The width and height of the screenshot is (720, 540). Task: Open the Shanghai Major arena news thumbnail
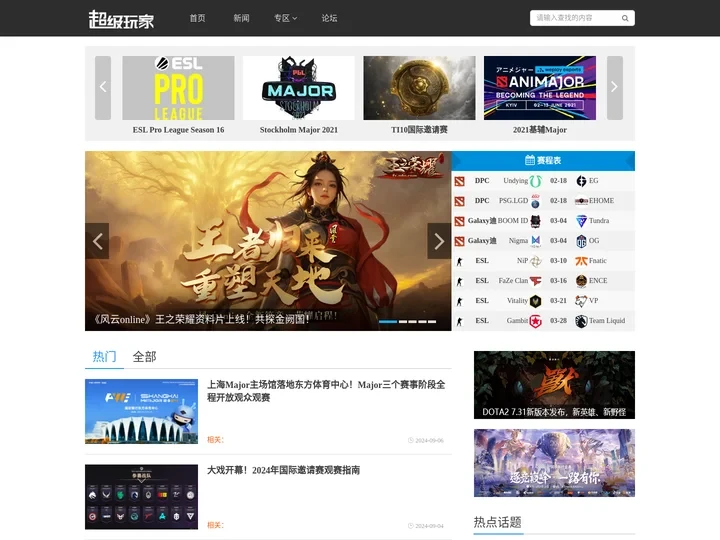point(141,411)
